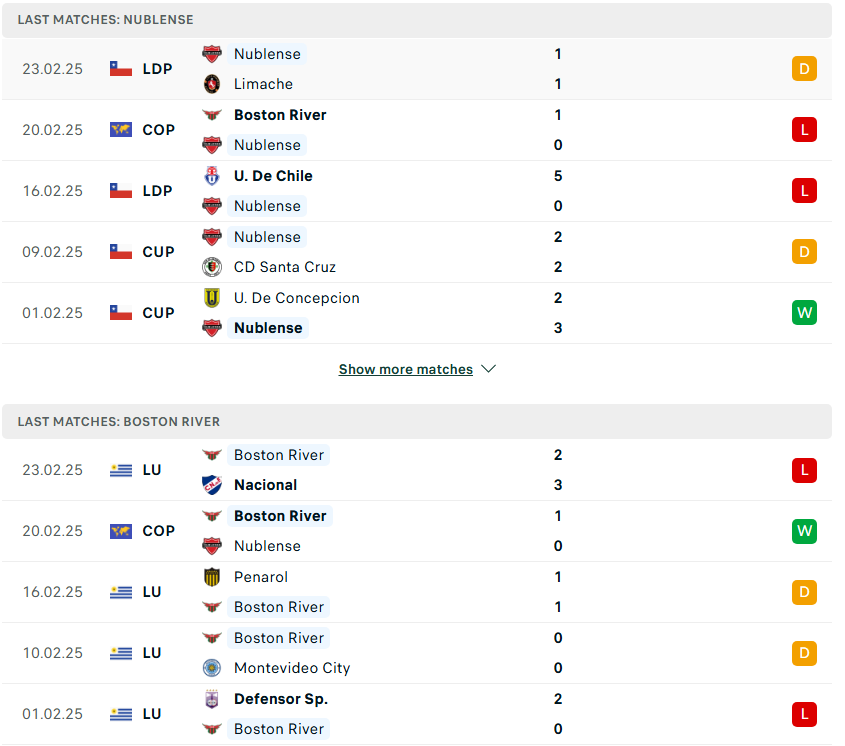Click the Nacional club crest icon
This screenshot has height=746, width=845.
tap(212, 485)
